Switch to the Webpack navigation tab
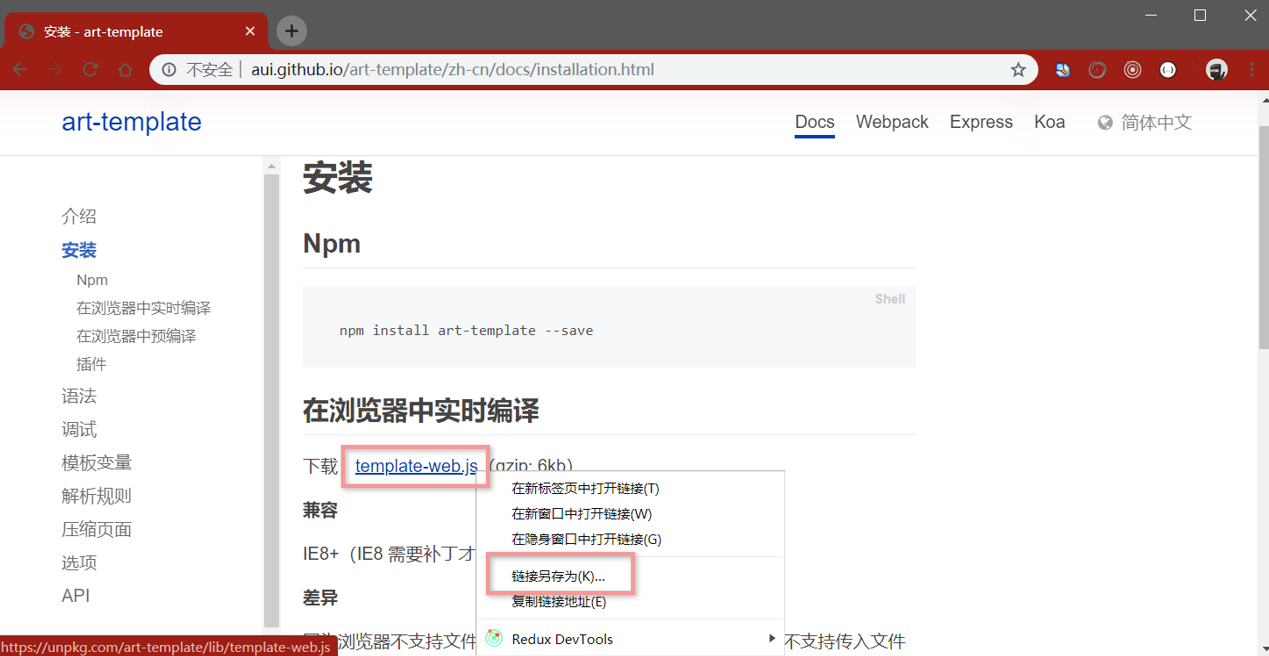 (x=891, y=122)
